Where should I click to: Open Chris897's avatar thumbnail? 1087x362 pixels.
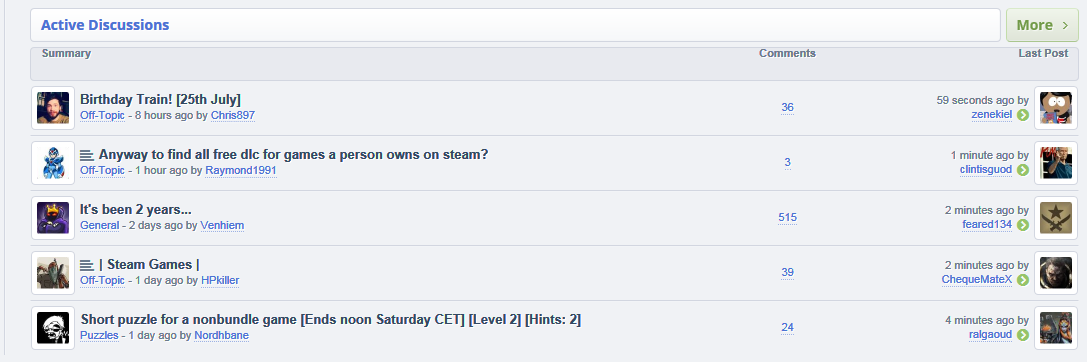pyautogui.click(x=53, y=108)
